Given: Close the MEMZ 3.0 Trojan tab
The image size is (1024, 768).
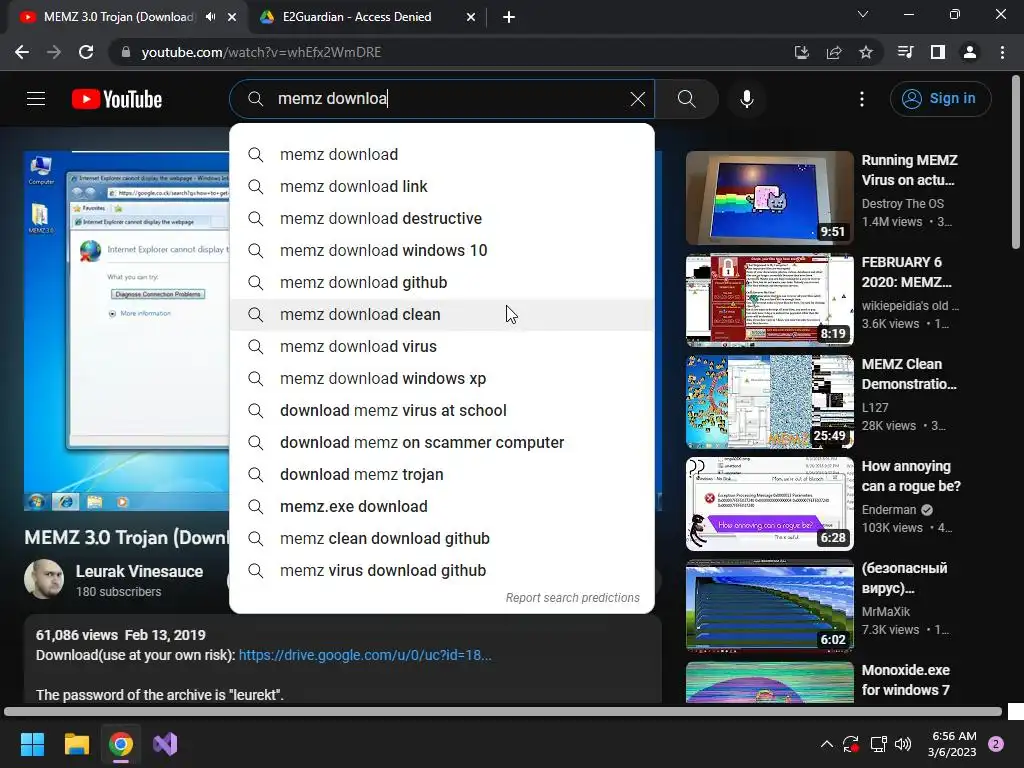Looking at the screenshot, I should pyautogui.click(x=232, y=17).
